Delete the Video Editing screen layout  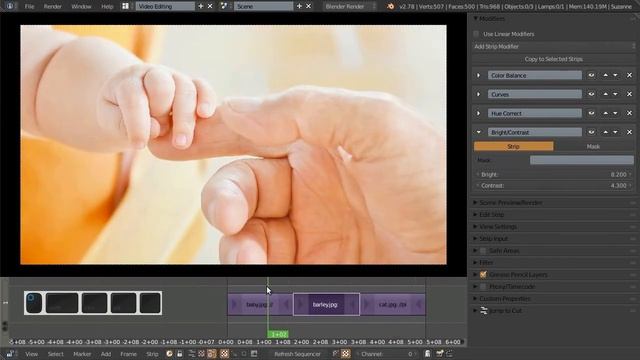point(210,6)
